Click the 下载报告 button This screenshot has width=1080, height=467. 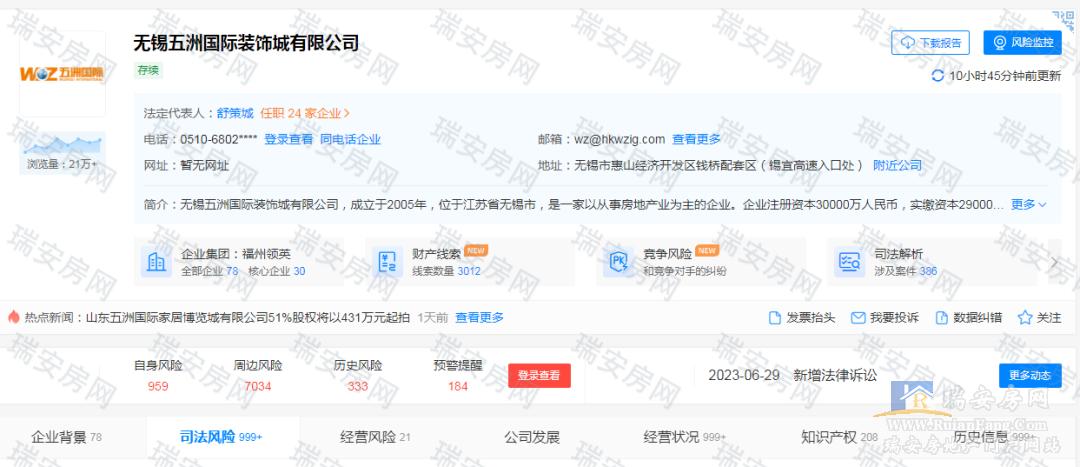[930, 42]
